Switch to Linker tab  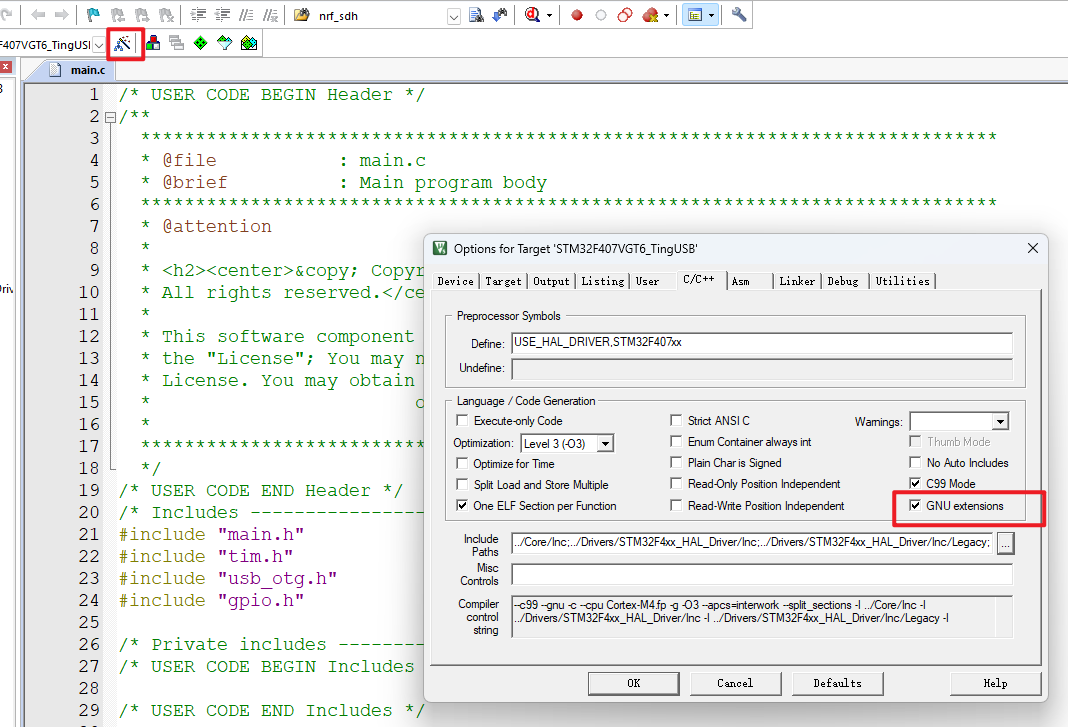click(x=797, y=281)
